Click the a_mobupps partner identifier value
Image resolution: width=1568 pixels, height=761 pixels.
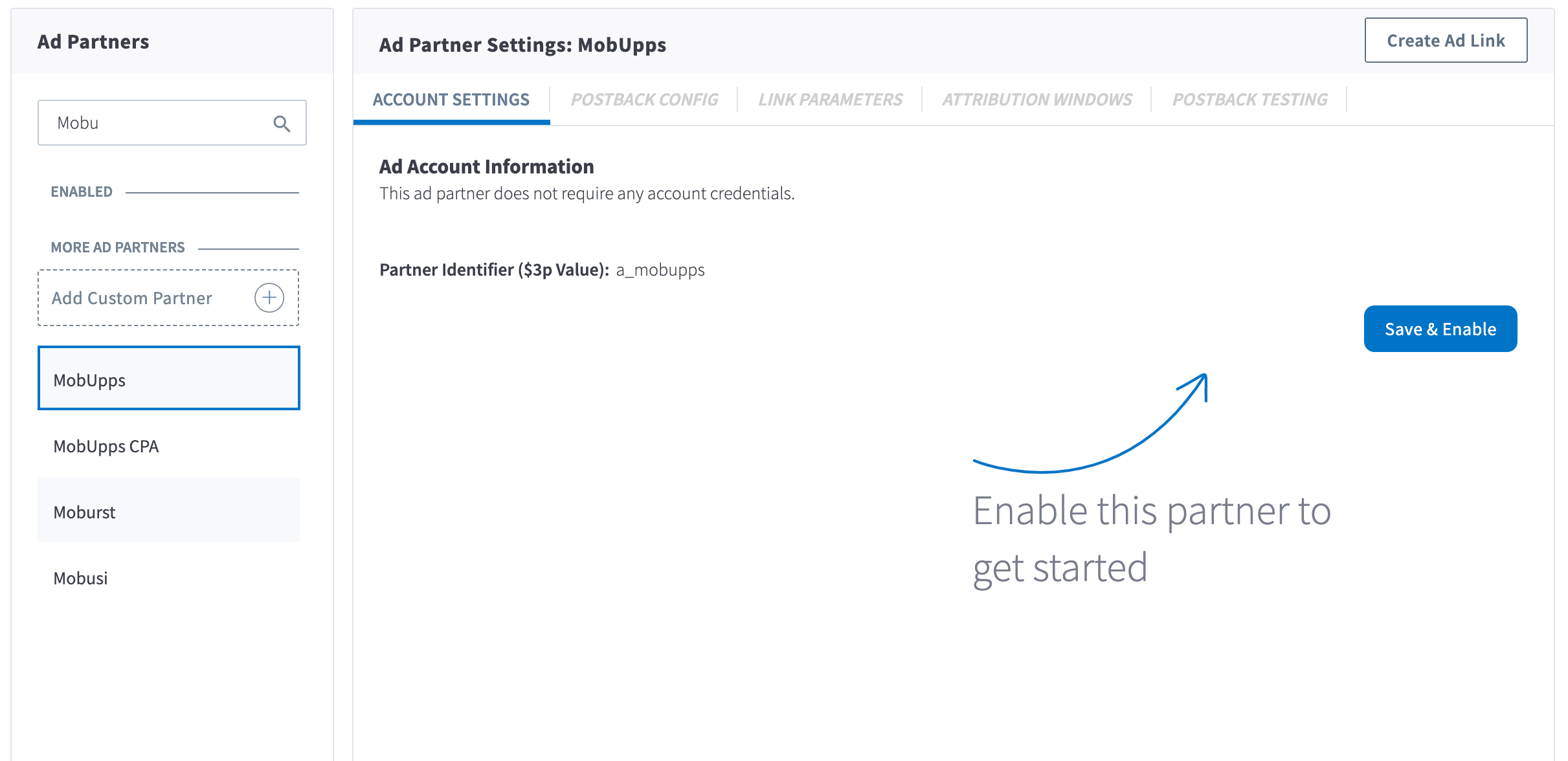[x=660, y=270]
